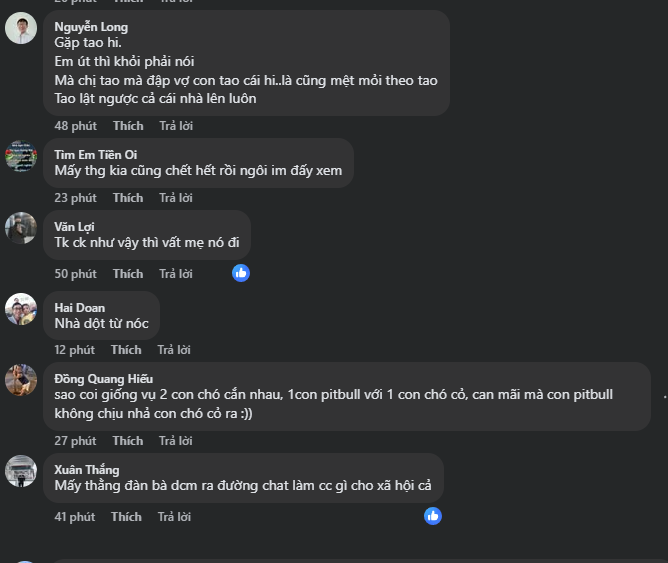Click the 12 phút timestamp on Hai Doan's comment
The image size is (668, 563).
[x=75, y=350]
